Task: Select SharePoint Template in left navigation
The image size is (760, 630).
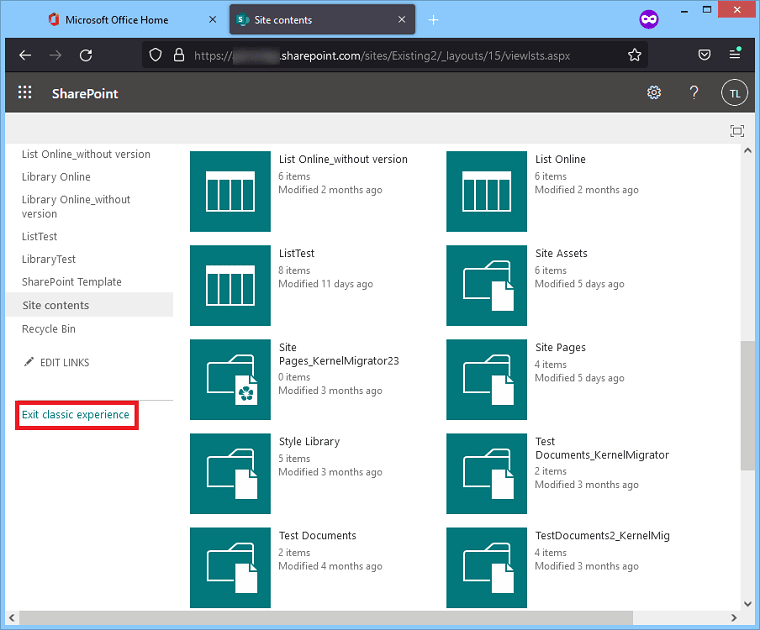Action: tap(71, 282)
